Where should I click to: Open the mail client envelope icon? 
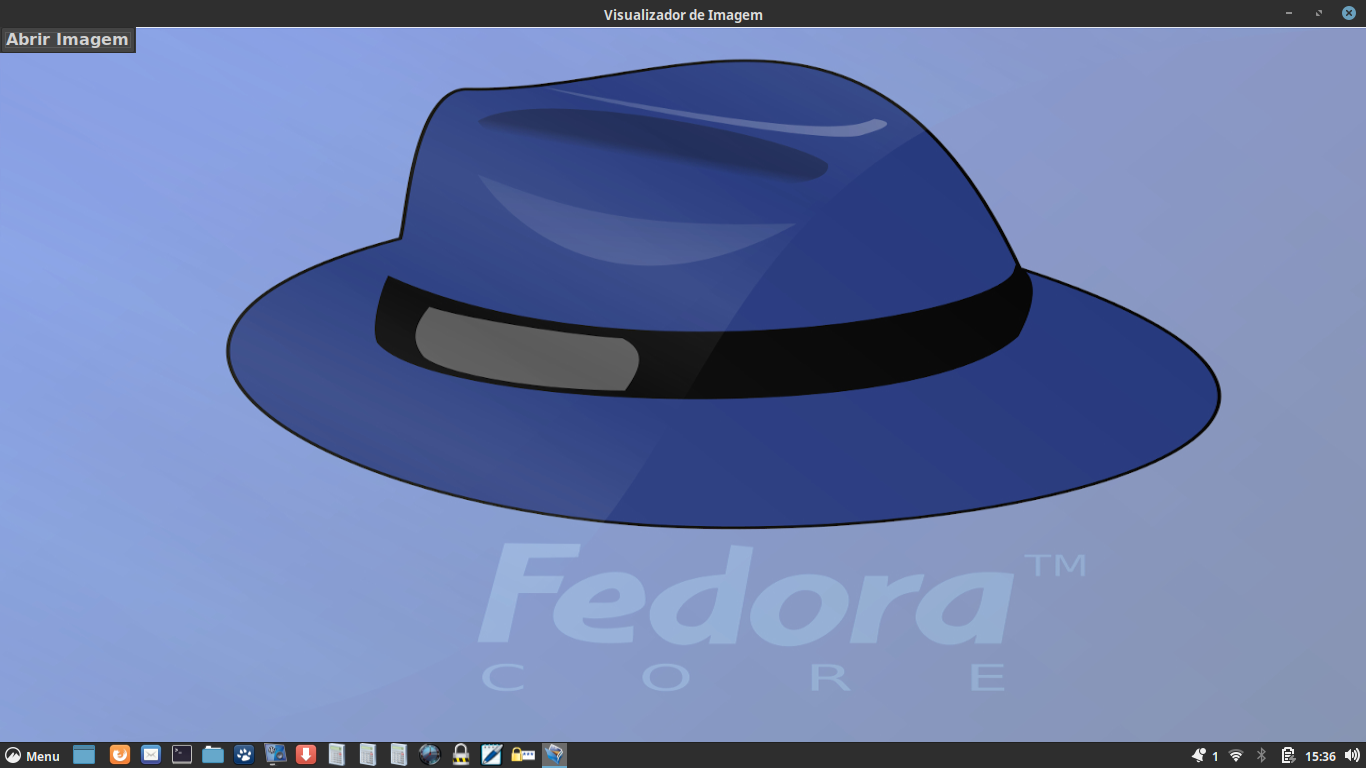tap(151, 755)
